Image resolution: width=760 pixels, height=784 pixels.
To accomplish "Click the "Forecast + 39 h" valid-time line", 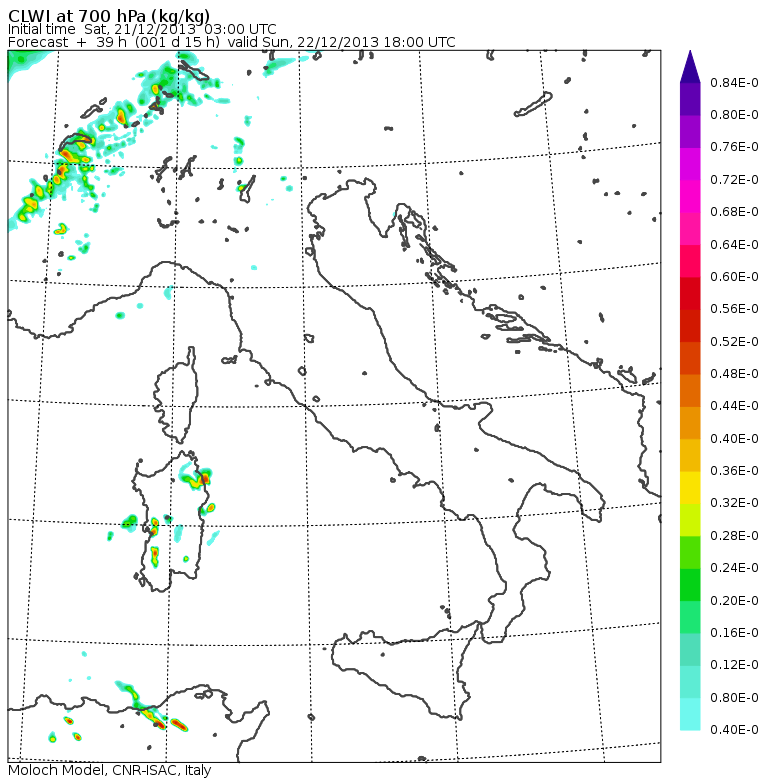I will click(232, 42).
